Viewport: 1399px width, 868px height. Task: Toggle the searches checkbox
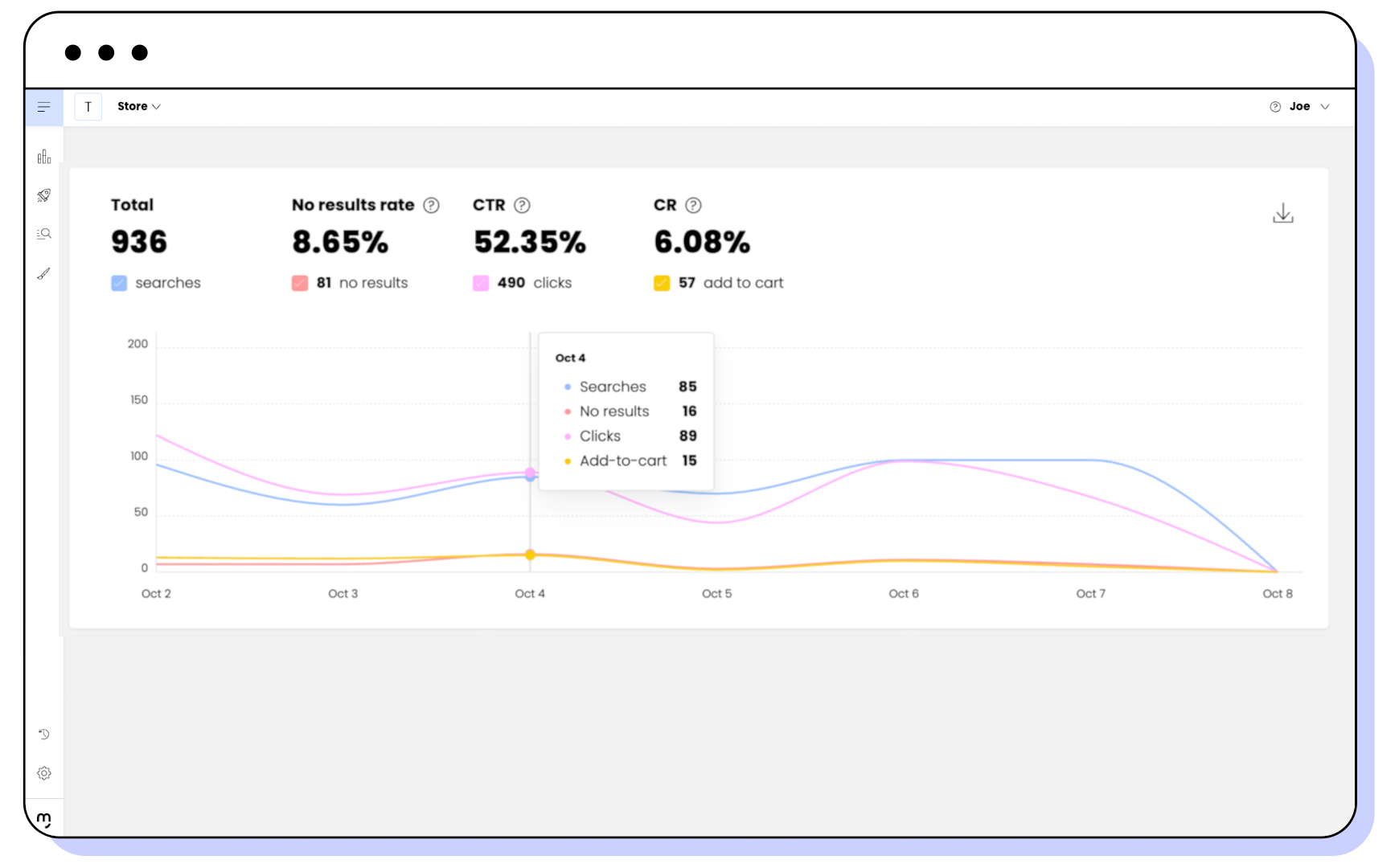pyautogui.click(x=119, y=283)
